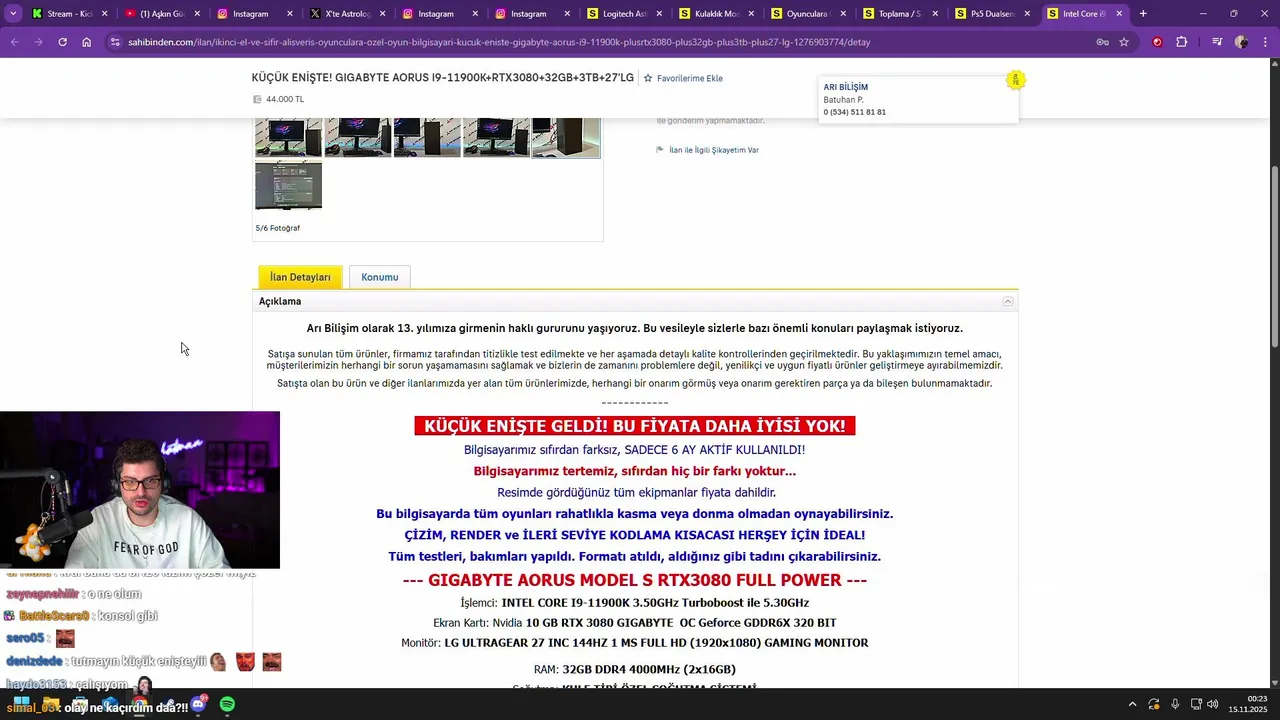Image resolution: width=1280 pixels, height=720 pixels.
Task: Switch to the Kulaklık tab
Action: tap(716, 14)
